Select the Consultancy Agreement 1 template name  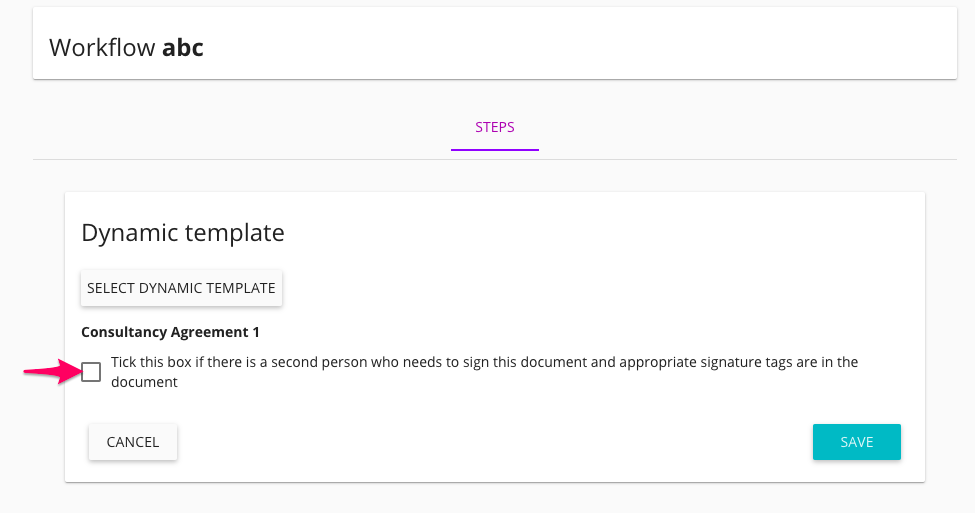pyautogui.click(x=170, y=332)
